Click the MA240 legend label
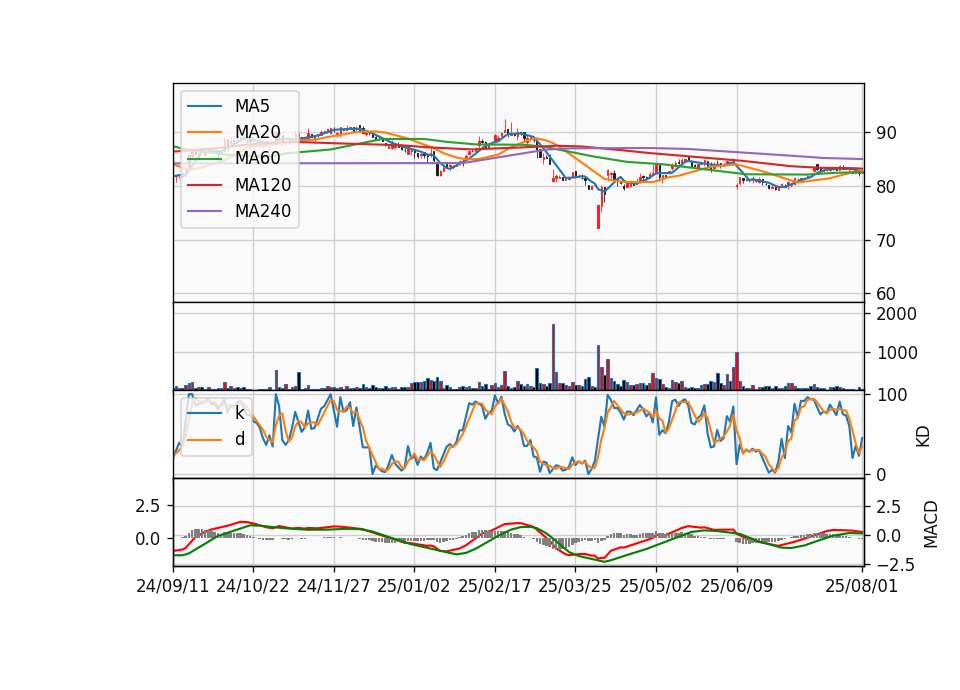960x690 pixels. [x=263, y=211]
